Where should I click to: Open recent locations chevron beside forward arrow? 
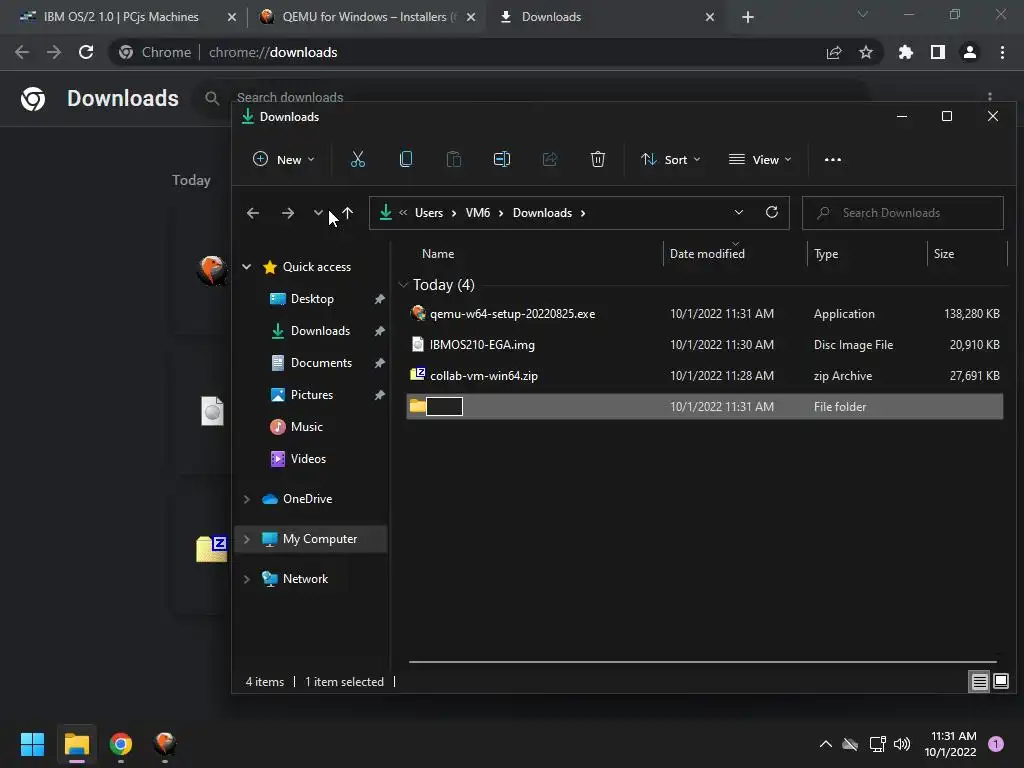(318, 213)
